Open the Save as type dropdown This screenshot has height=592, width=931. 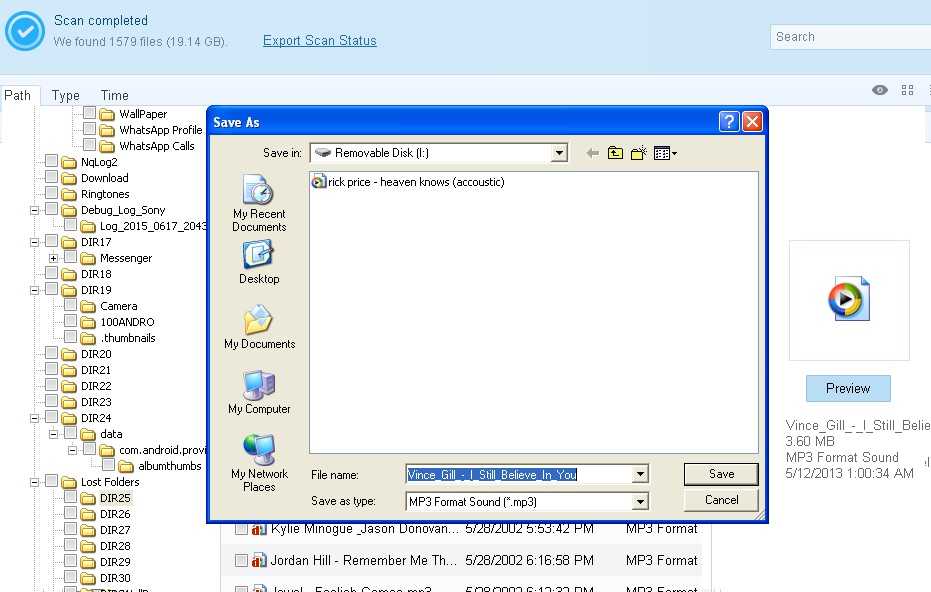(x=640, y=502)
